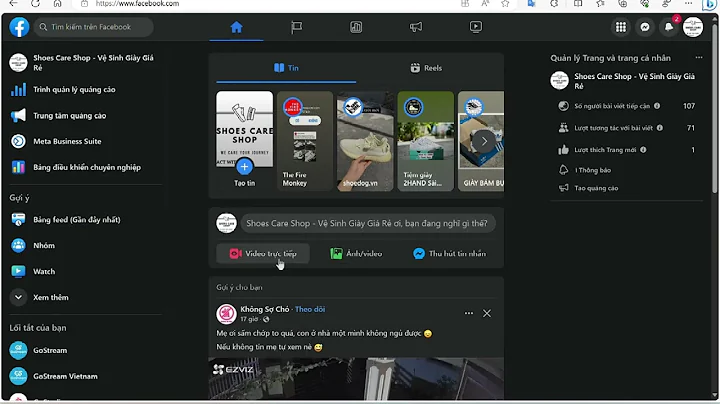
Task: Switch to the Reels tab
Action: pyautogui.click(x=426, y=68)
